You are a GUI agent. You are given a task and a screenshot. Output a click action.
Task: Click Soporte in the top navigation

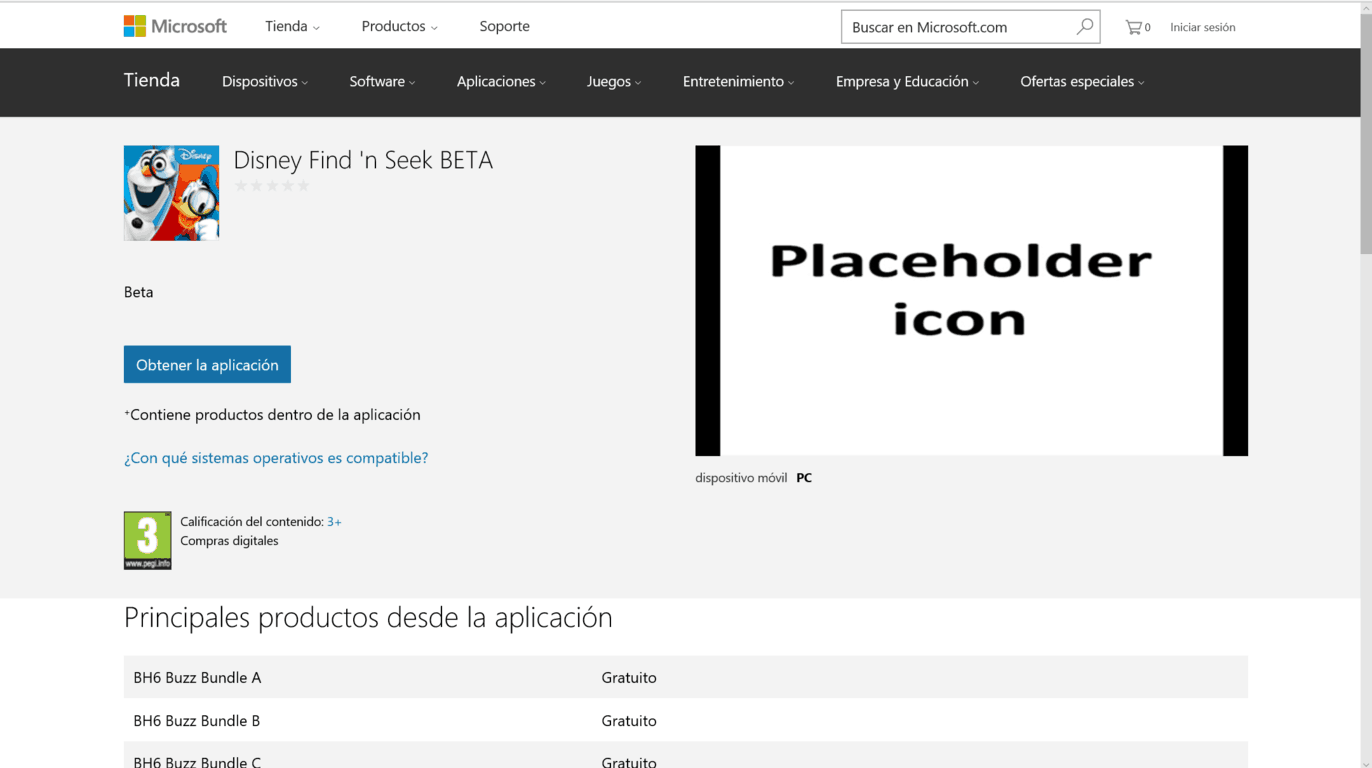coord(504,27)
